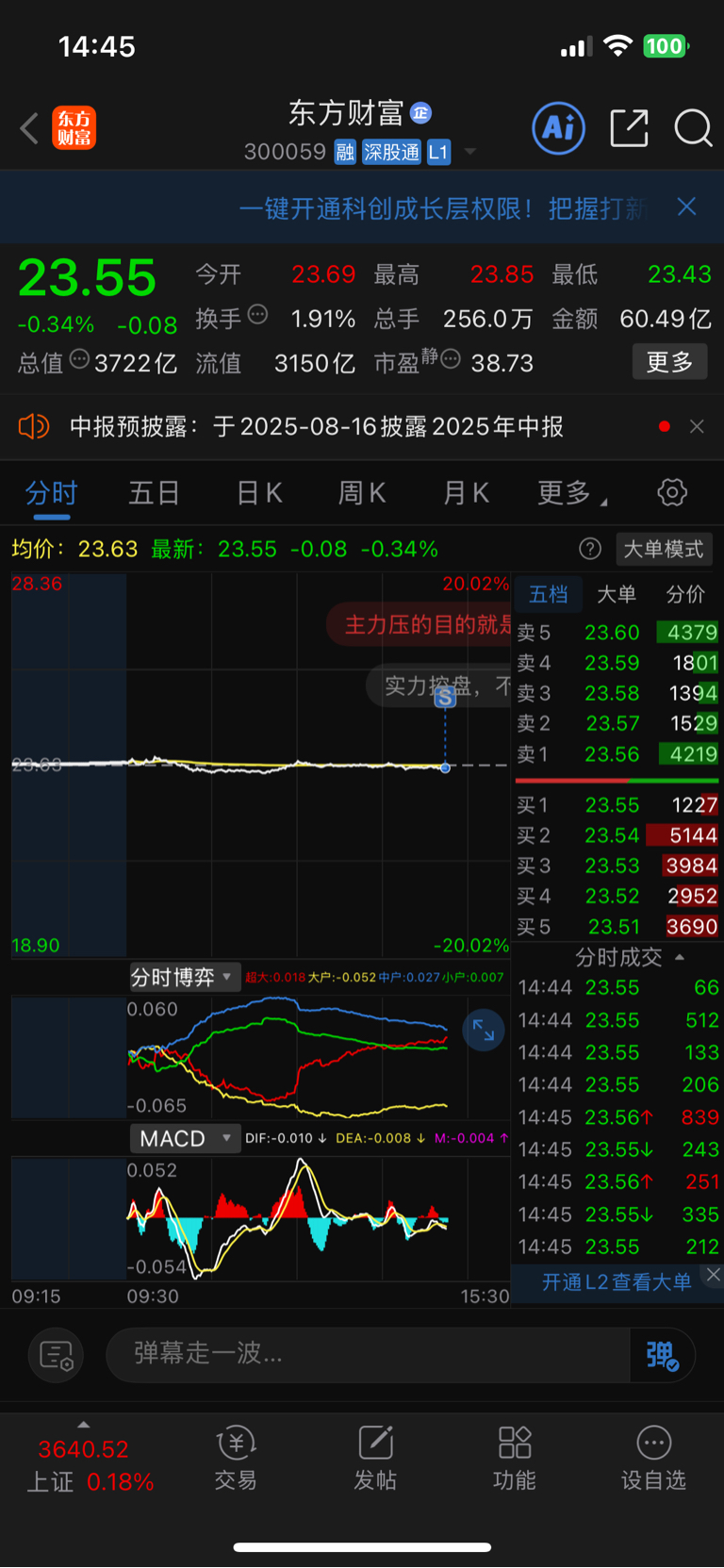The height and width of the screenshot is (1568, 724).
Task: Open the 开通L2查看大单 link
Action: point(617,1282)
